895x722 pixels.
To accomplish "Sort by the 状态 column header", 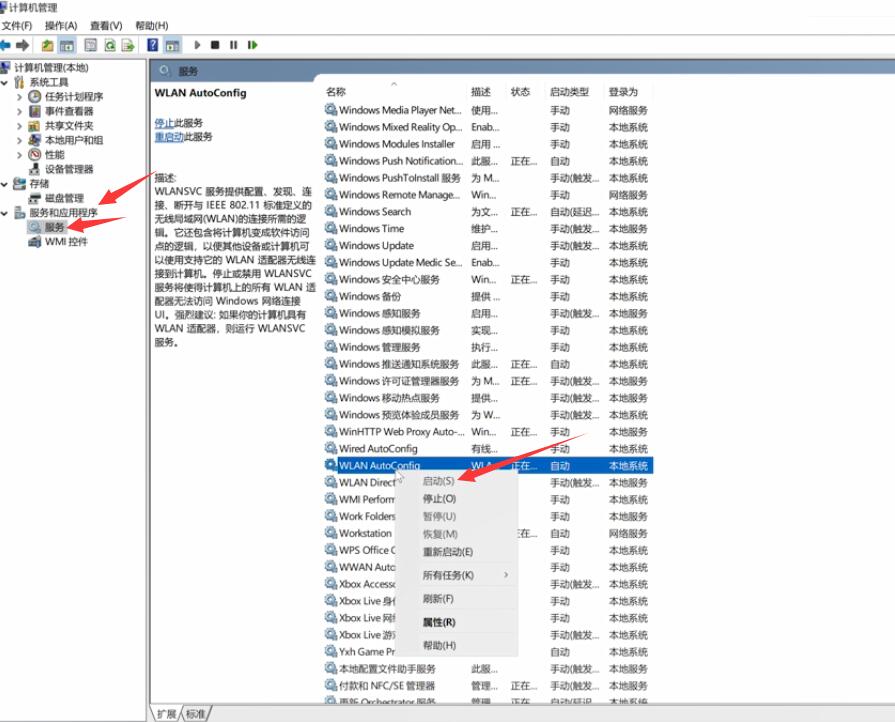I will 520,91.
